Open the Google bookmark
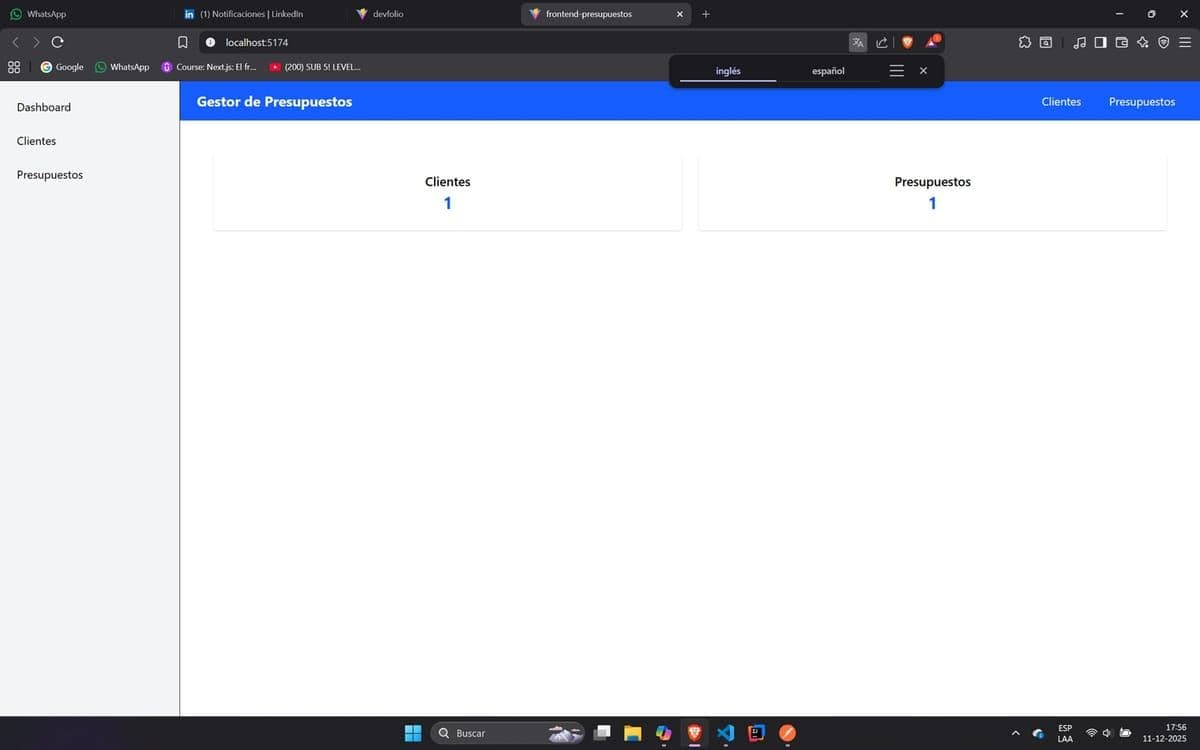 point(62,67)
